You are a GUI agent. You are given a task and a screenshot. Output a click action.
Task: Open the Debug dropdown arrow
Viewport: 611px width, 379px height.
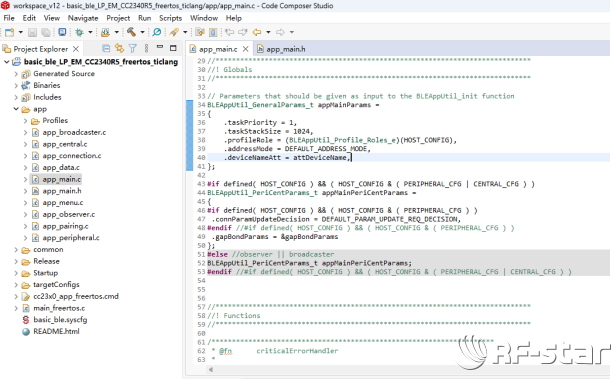point(90,32)
